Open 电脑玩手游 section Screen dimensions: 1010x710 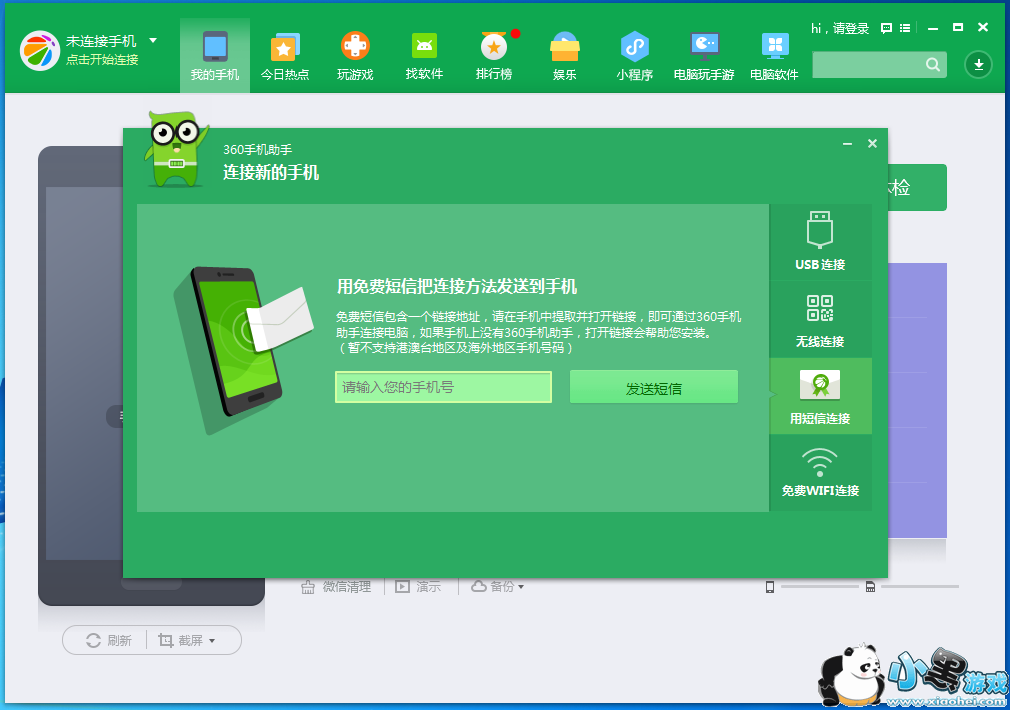tap(704, 56)
